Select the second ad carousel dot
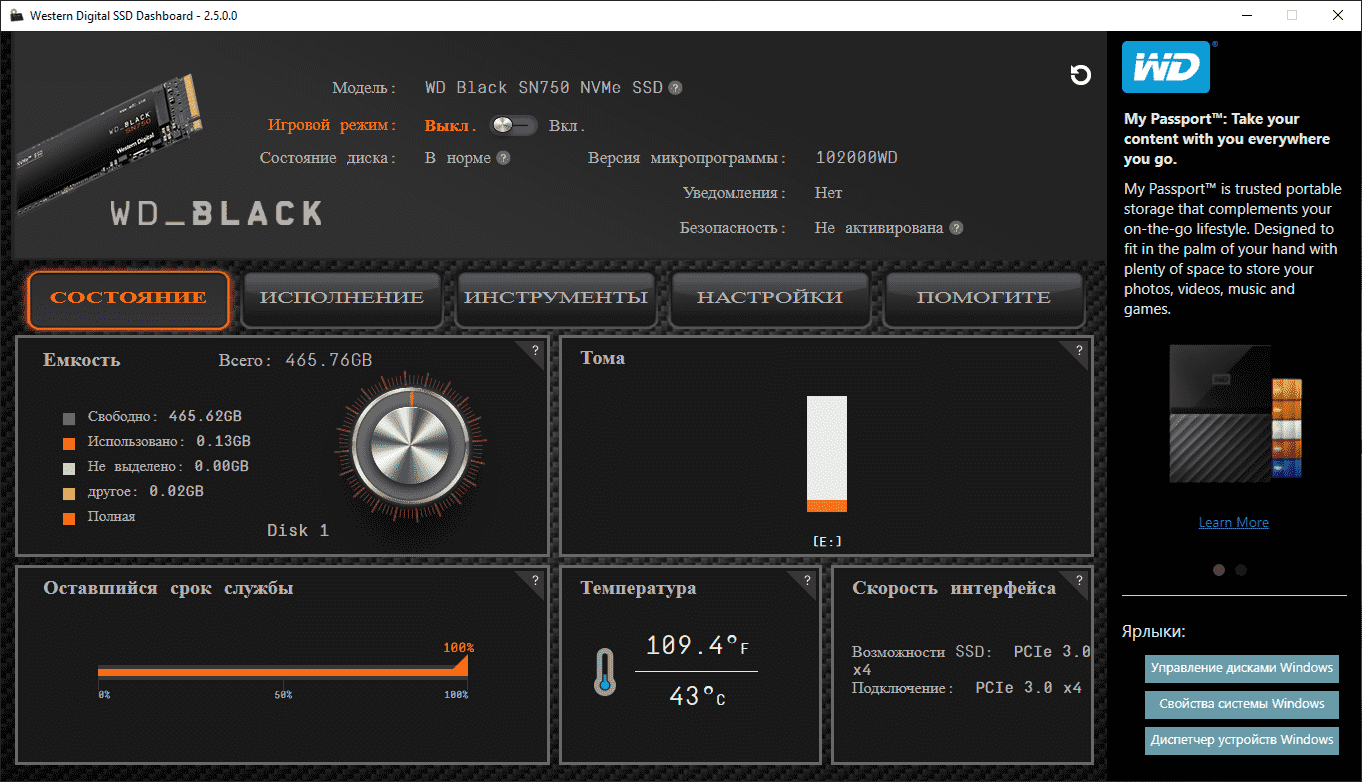 tap(1241, 570)
